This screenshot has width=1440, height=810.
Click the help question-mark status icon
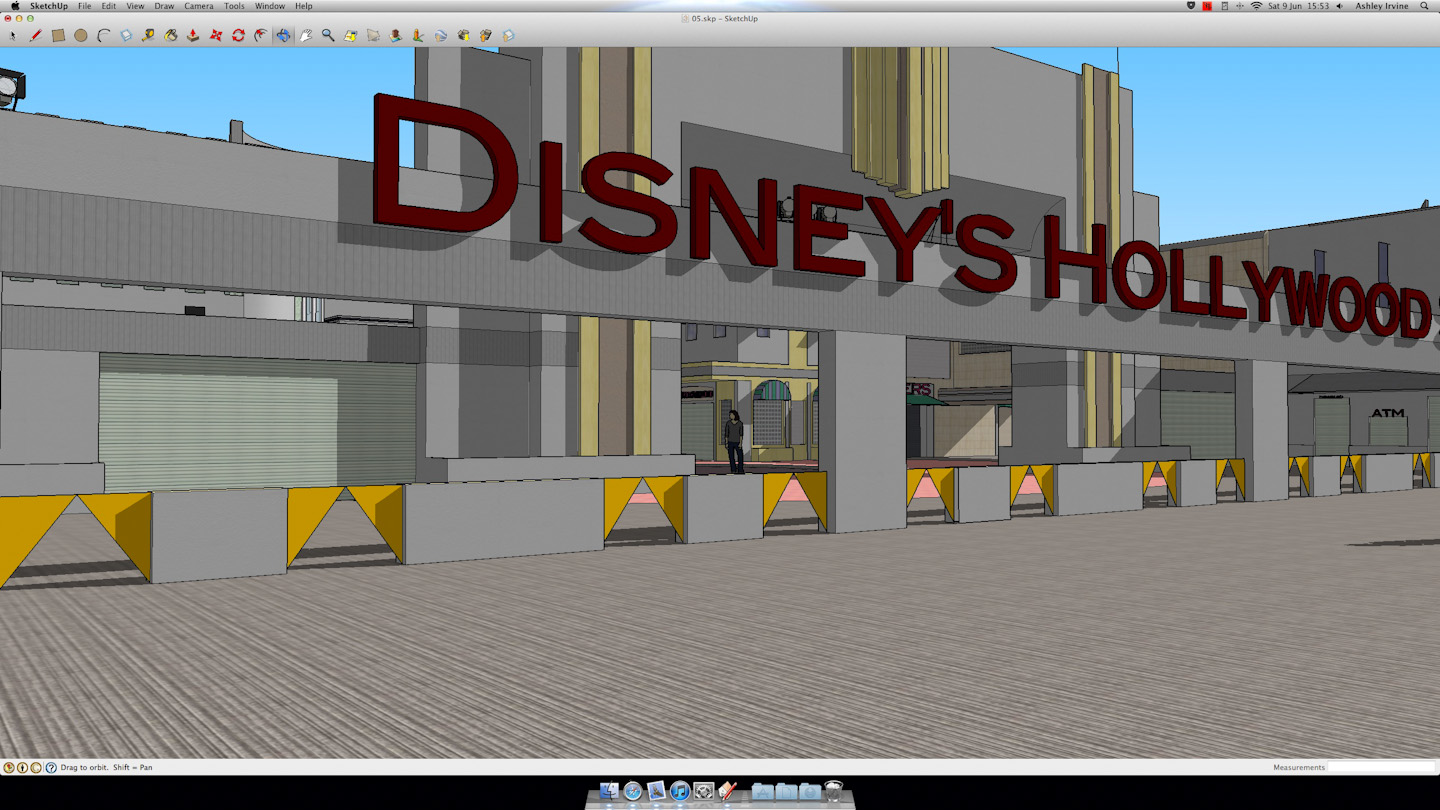(51, 767)
